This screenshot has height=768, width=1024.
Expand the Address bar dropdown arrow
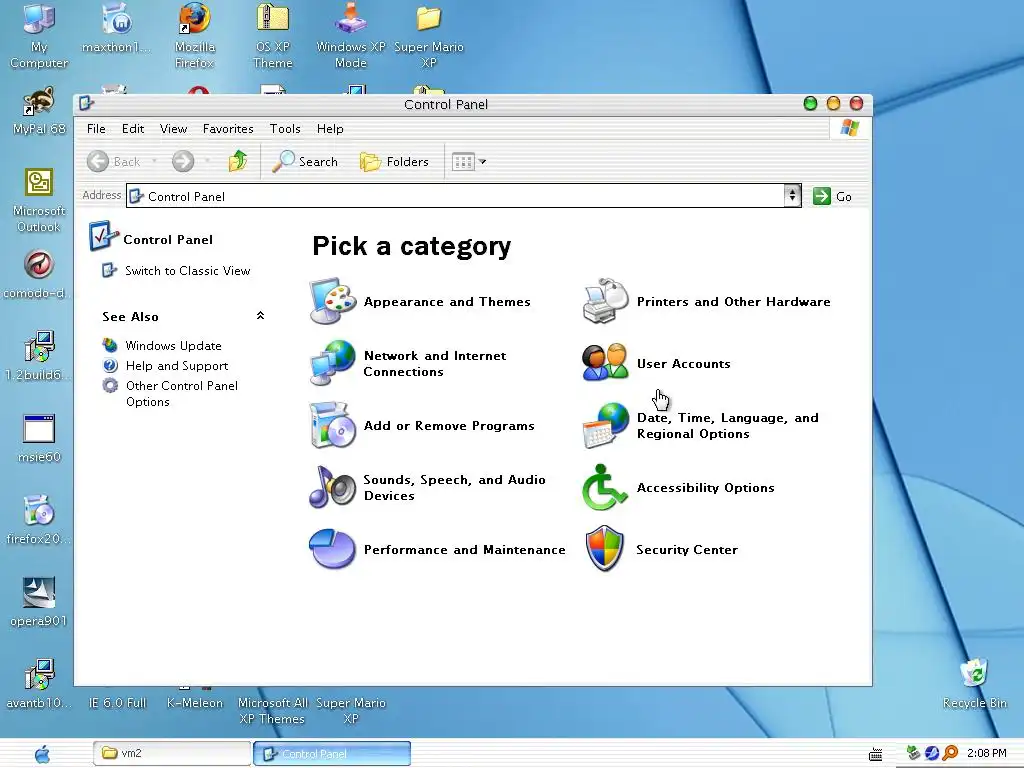coord(792,195)
